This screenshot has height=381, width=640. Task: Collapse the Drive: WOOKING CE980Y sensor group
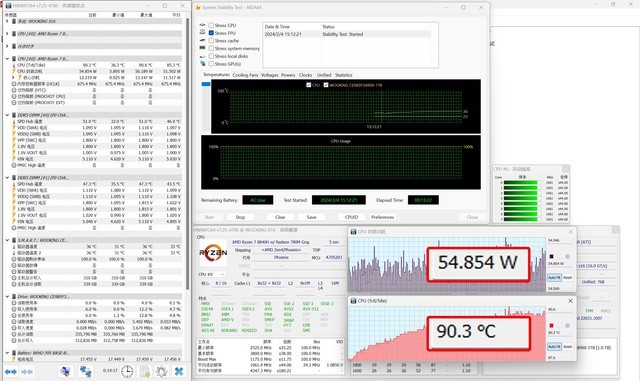[x=7, y=296]
